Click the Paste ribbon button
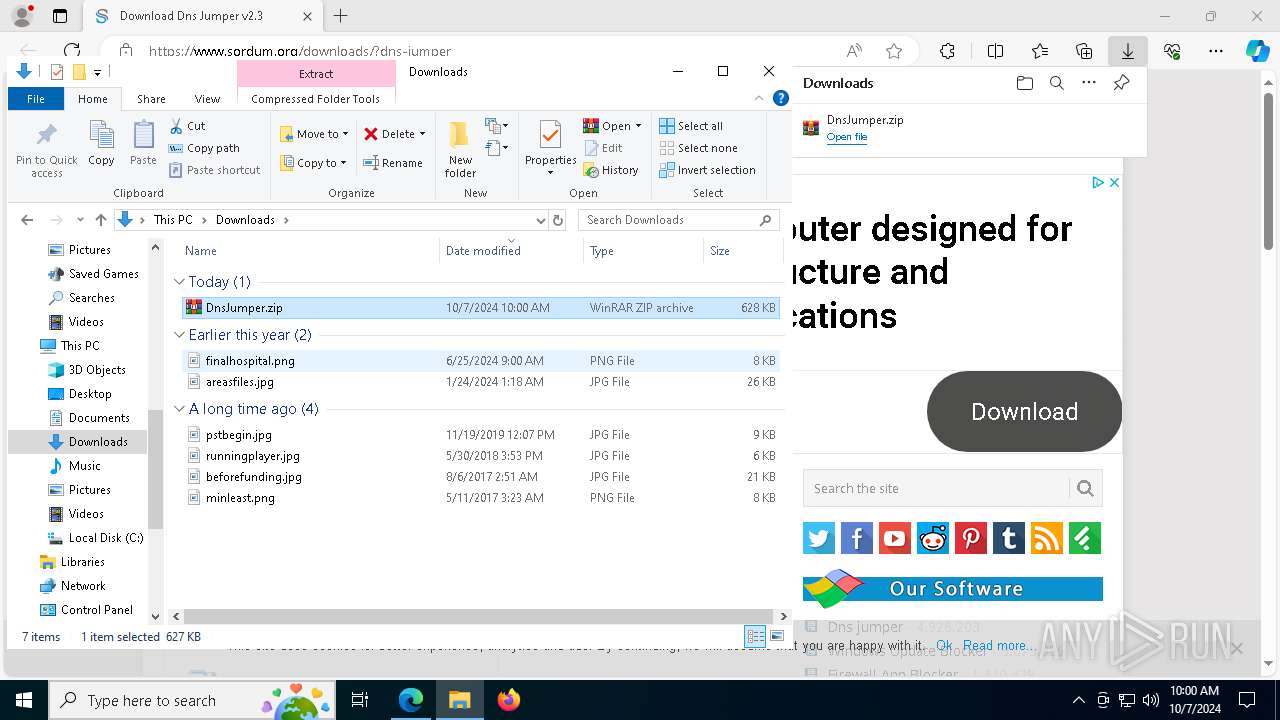The width and height of the screenshot is (1280, 720). (x=143, y=143)
